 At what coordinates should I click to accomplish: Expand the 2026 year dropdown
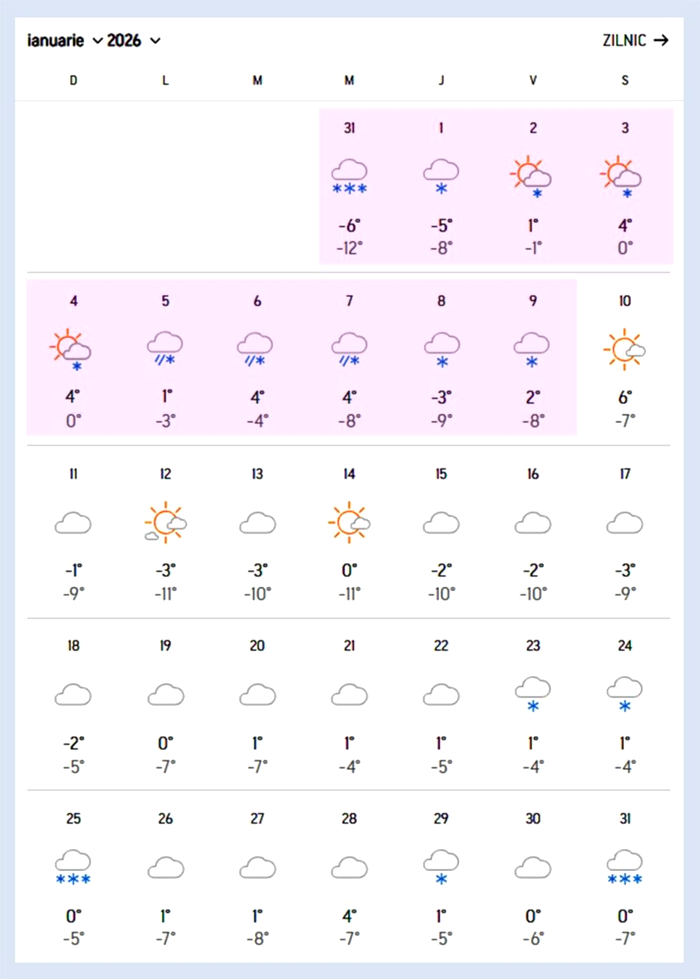(x=134, y=41)
